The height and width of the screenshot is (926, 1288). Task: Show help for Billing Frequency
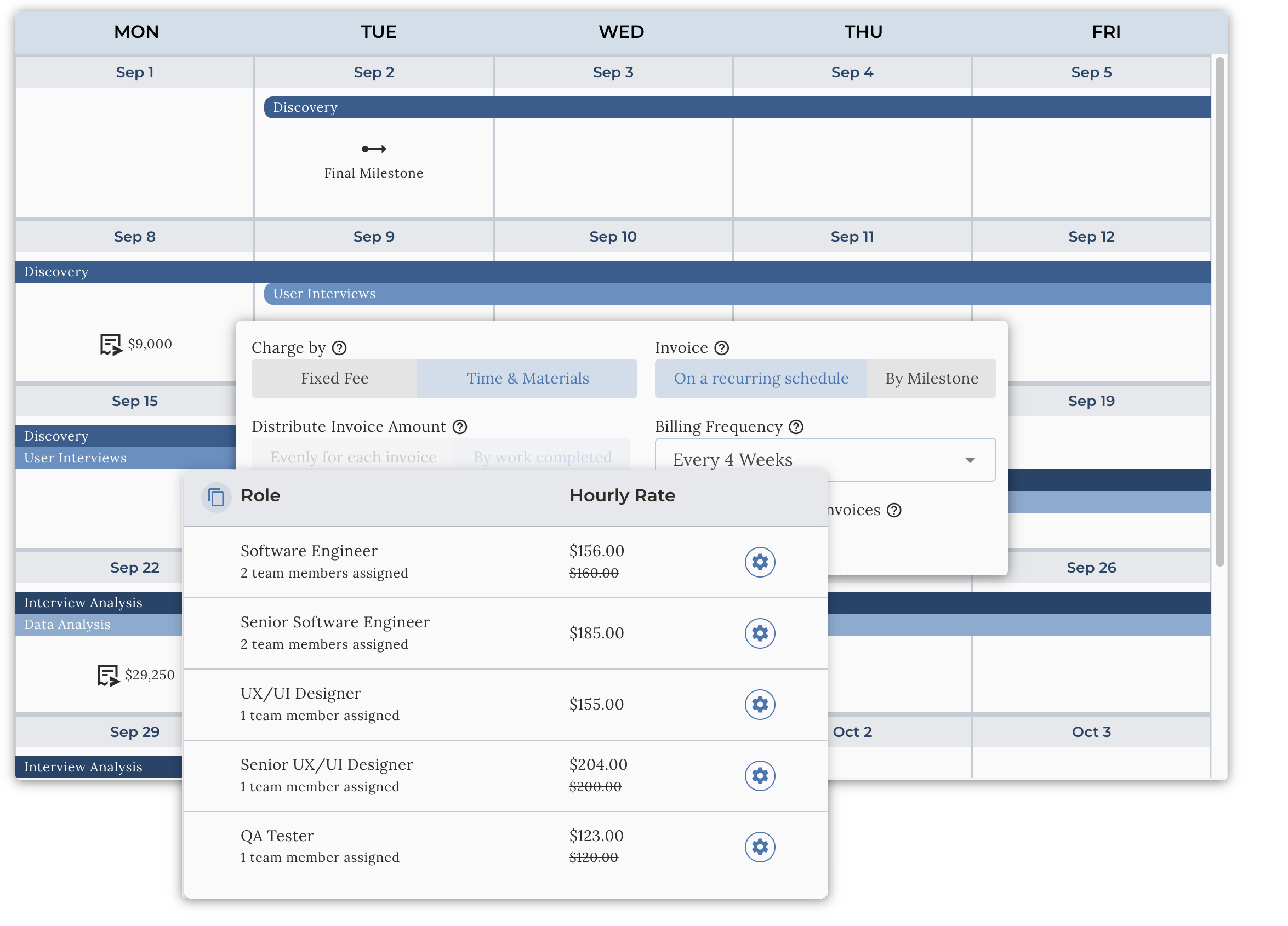click(x=796, y=427)
